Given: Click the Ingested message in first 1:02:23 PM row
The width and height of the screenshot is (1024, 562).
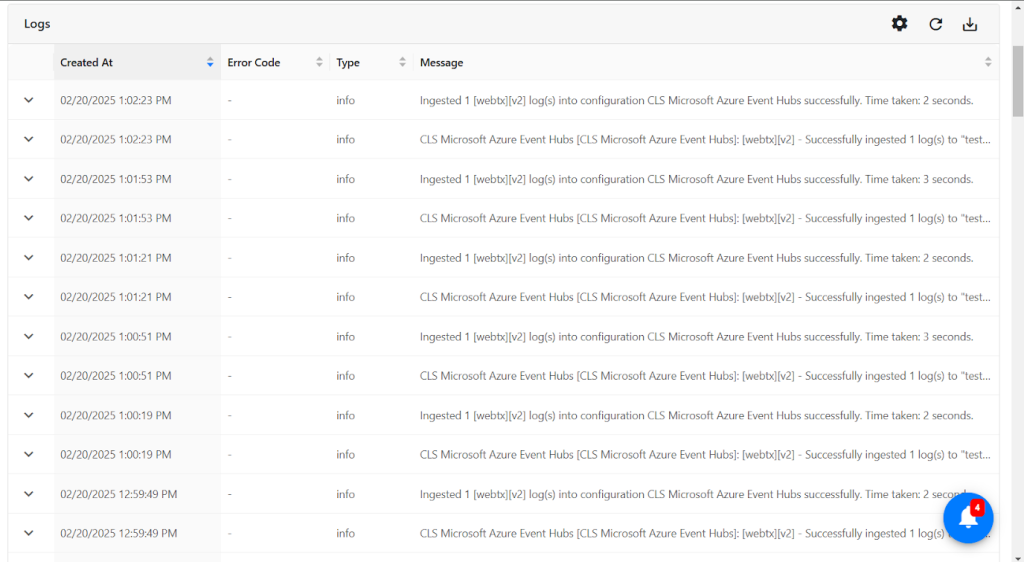Looking at the screenshot, I should (696, 101).
